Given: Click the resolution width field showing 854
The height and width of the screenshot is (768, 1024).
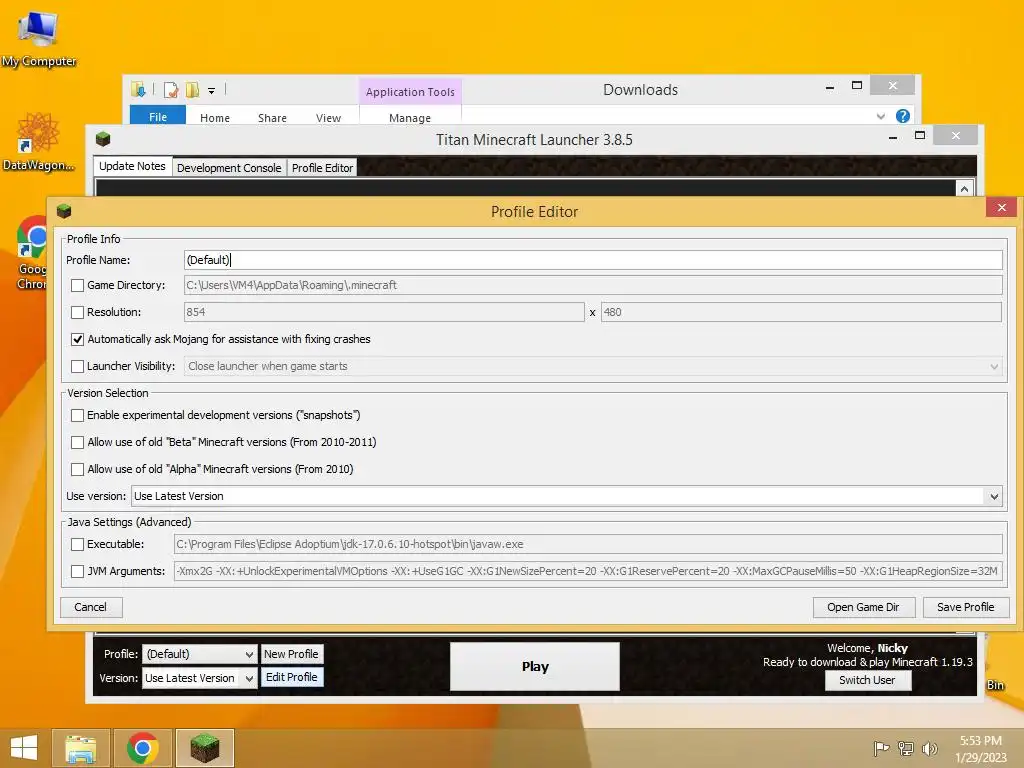Looking at the screenshot, I should [384, 312].
